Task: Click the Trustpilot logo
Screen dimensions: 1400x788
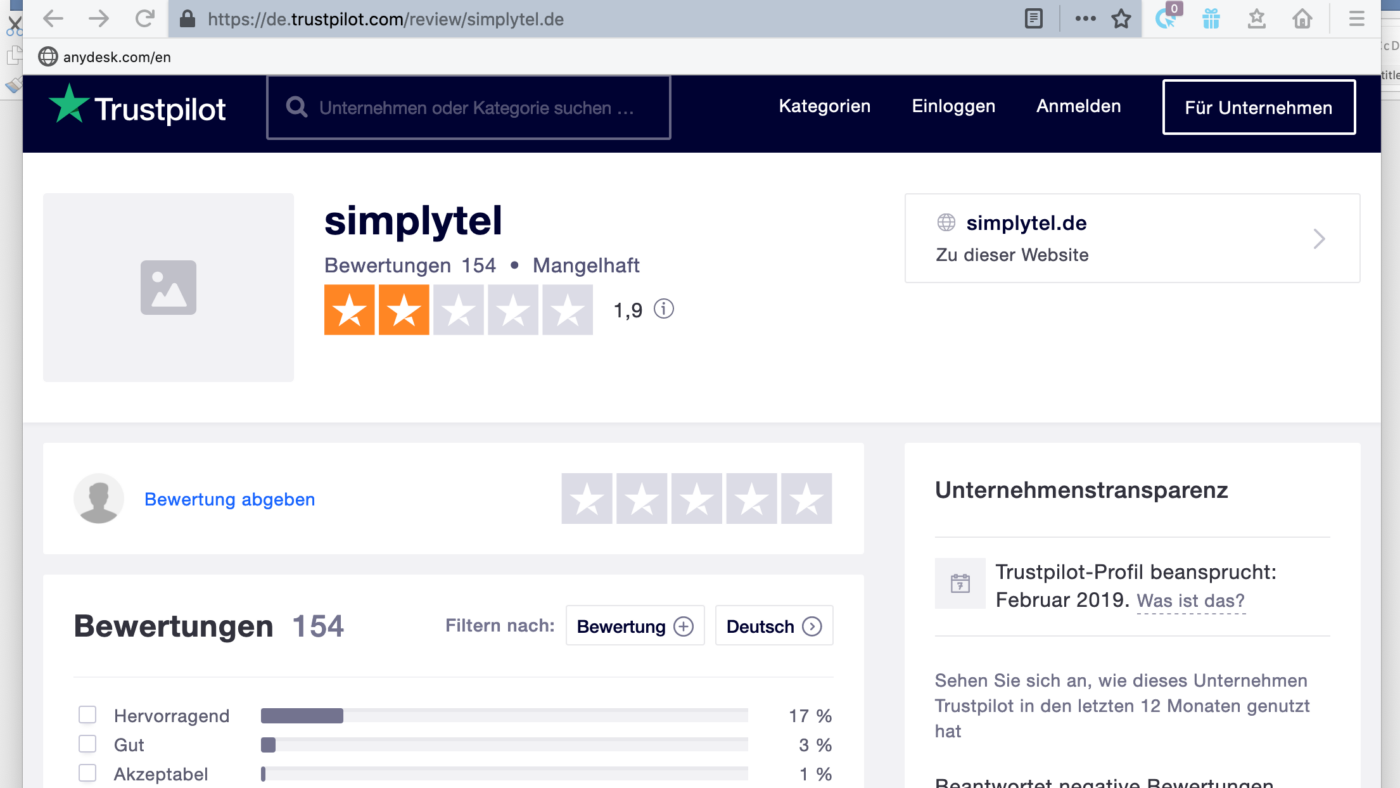Action: tap(138, 107)
